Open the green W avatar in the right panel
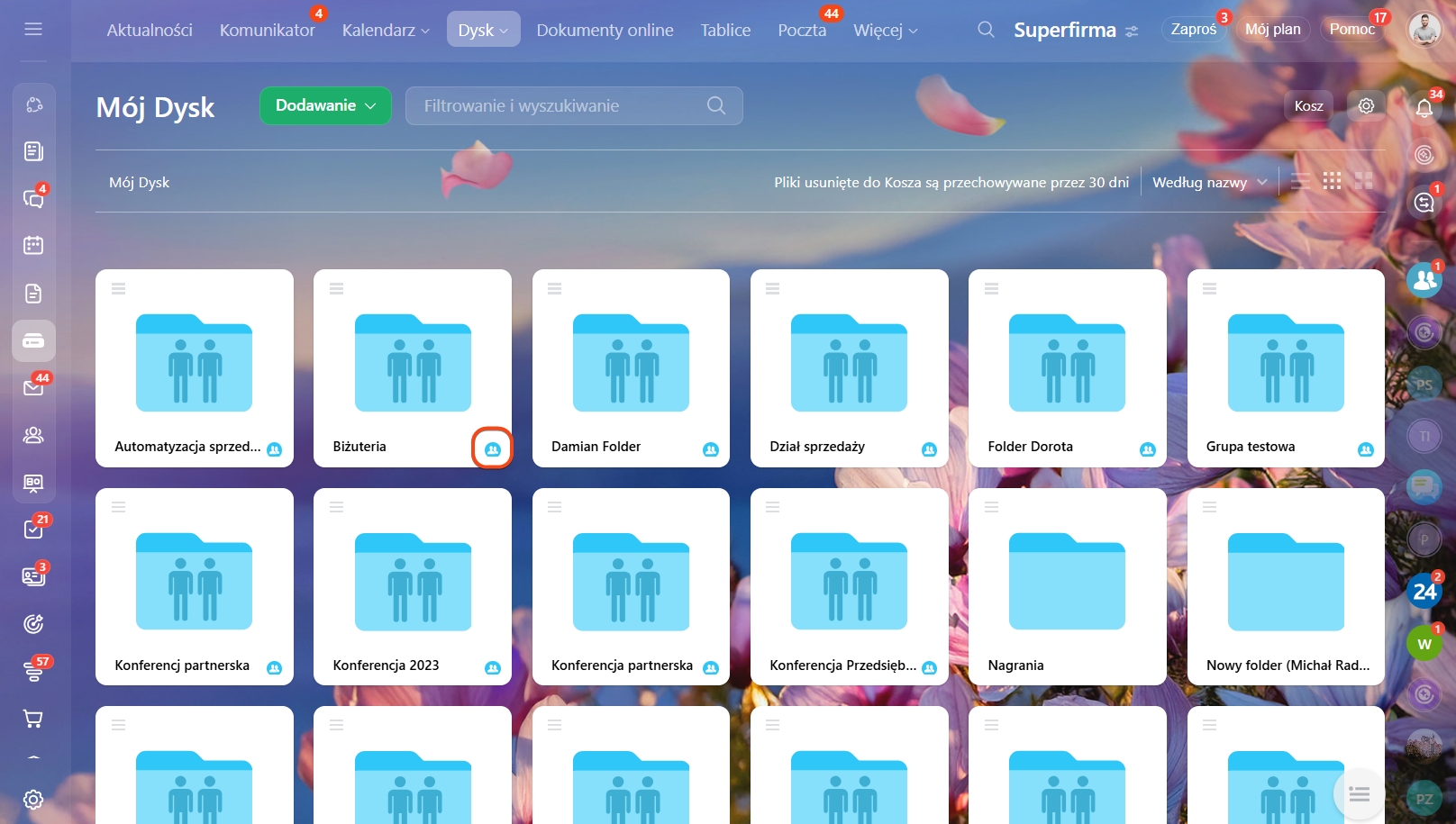Screen dimensions: 1456x824 tap(1424, 644)
